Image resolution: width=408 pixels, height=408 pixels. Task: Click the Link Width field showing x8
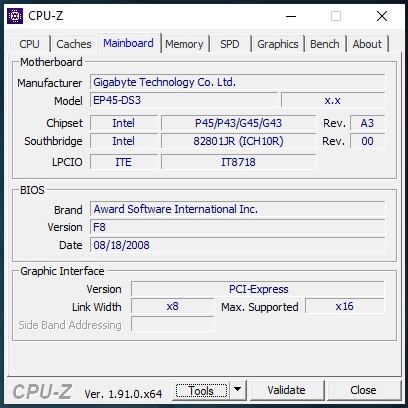172,306
